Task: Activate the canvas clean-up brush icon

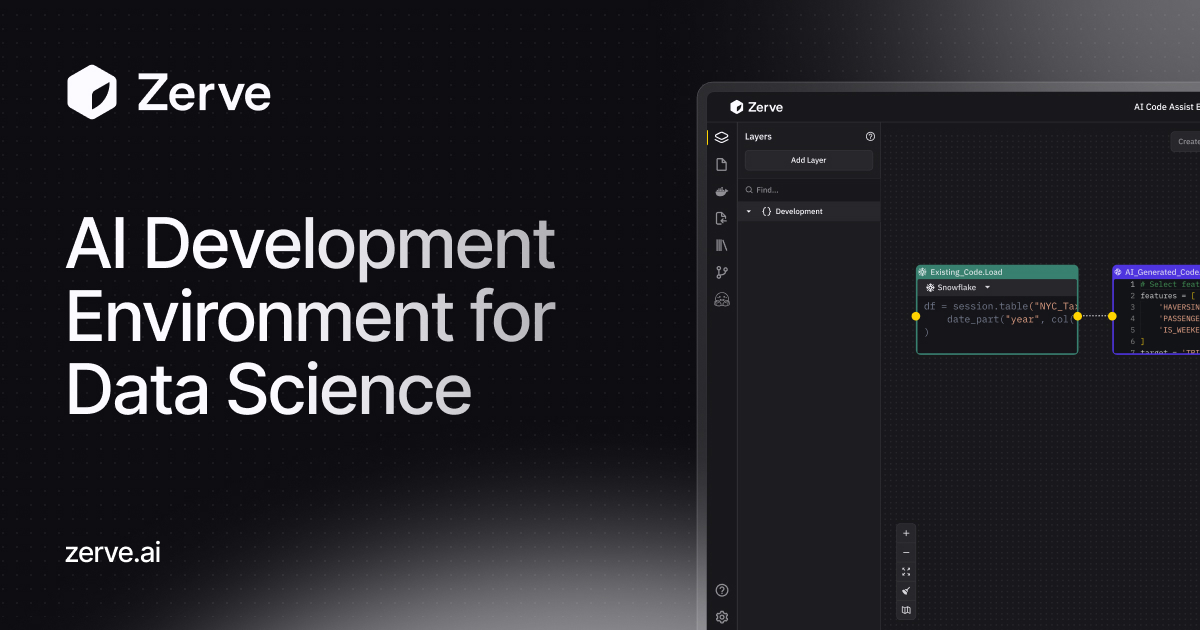Action: pyautogui.click(x=906, y=591)
